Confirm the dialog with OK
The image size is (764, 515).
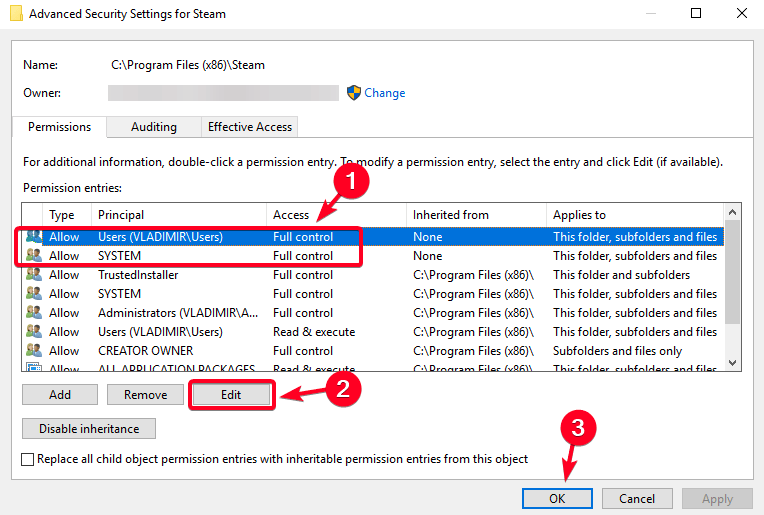click(x=557, y=498)
